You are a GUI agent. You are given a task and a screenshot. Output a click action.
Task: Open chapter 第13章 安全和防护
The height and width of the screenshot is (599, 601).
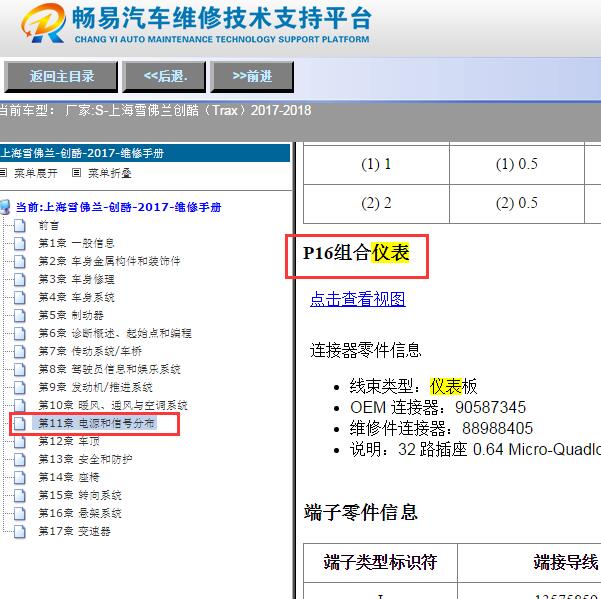pos(85,459)
